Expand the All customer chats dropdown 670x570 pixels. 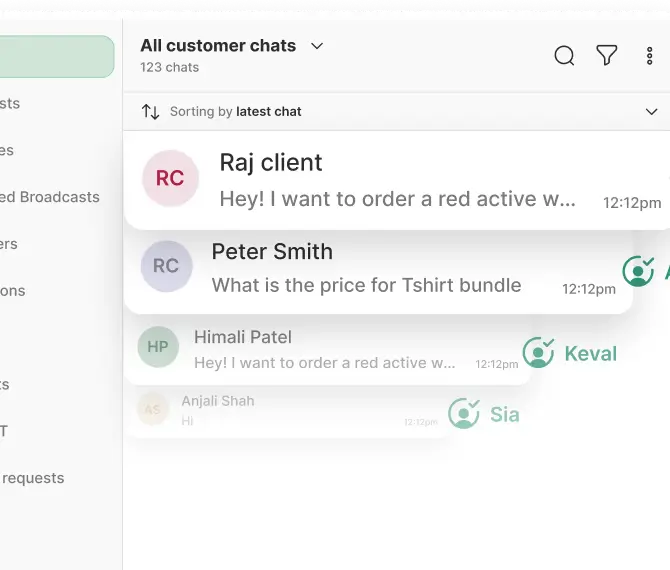pyautogui.click(x=317, y=46)
